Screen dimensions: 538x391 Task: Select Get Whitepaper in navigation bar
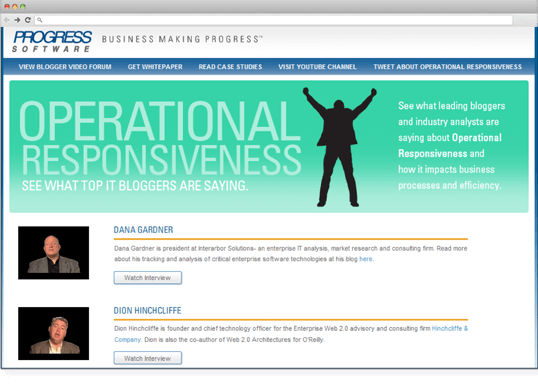click(155, 67)
